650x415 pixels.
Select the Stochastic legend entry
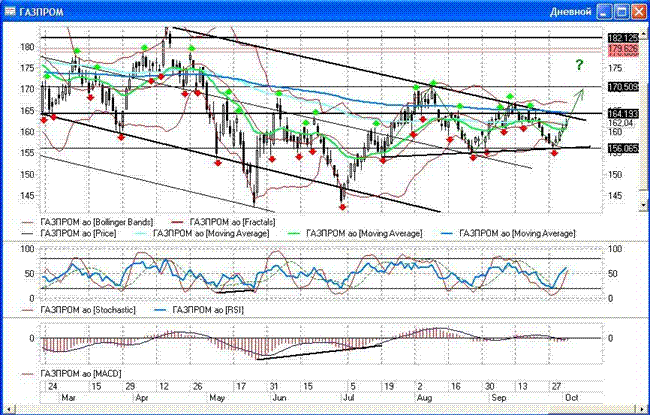click(x=78, y=310)
